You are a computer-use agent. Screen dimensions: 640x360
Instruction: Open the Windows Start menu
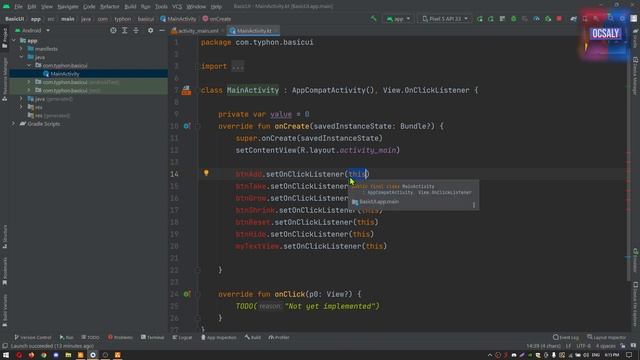pos(6,355)
